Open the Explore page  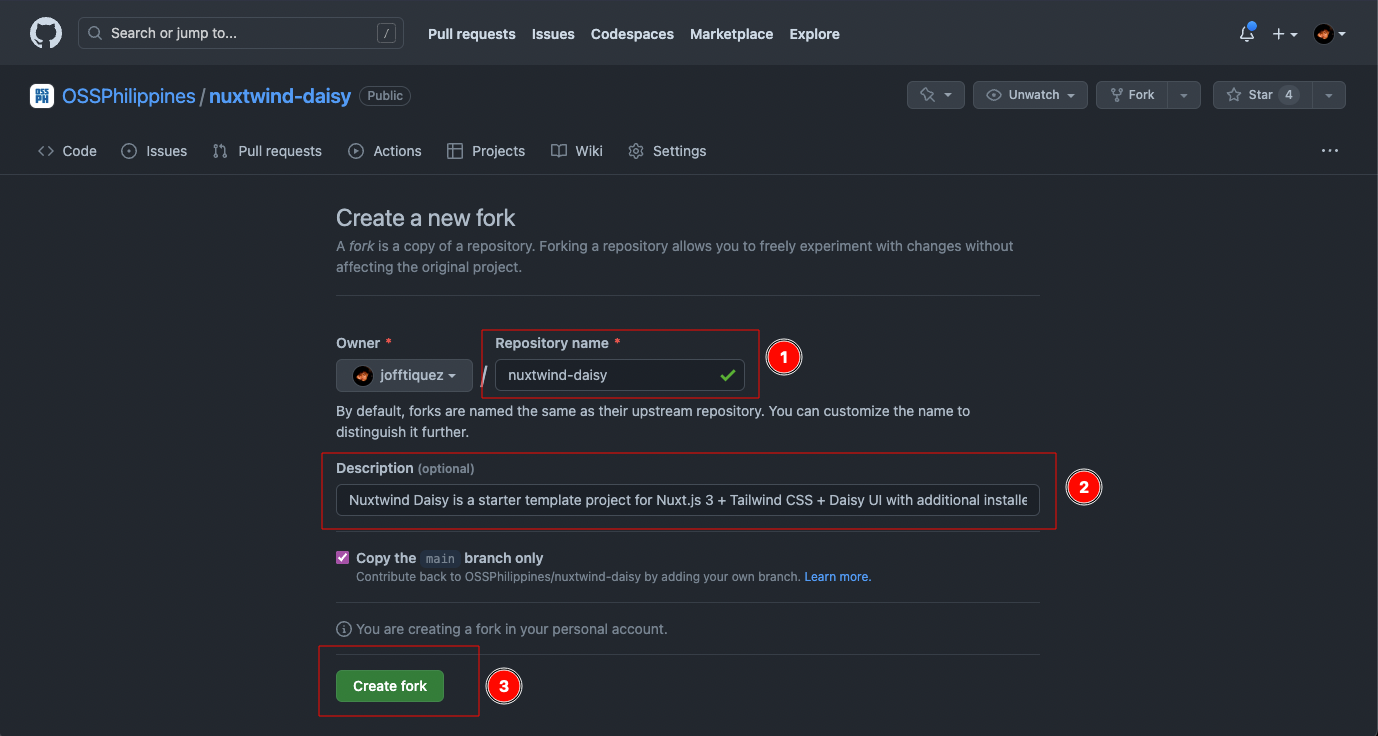(814, 34)
